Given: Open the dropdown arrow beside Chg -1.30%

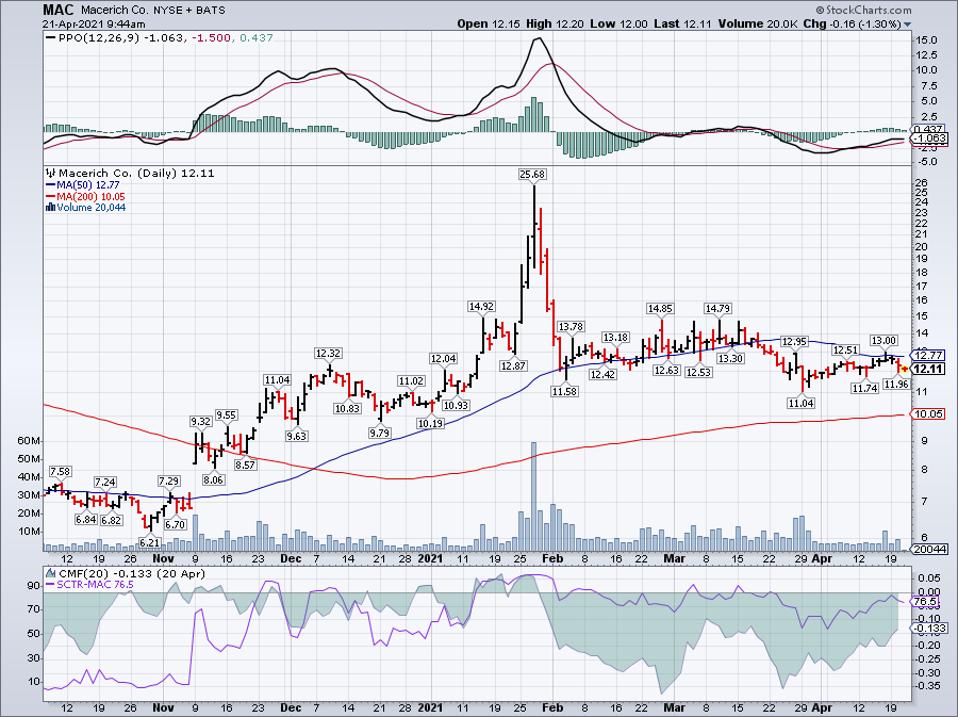Looking at the screenshot, I should (907, 24).
